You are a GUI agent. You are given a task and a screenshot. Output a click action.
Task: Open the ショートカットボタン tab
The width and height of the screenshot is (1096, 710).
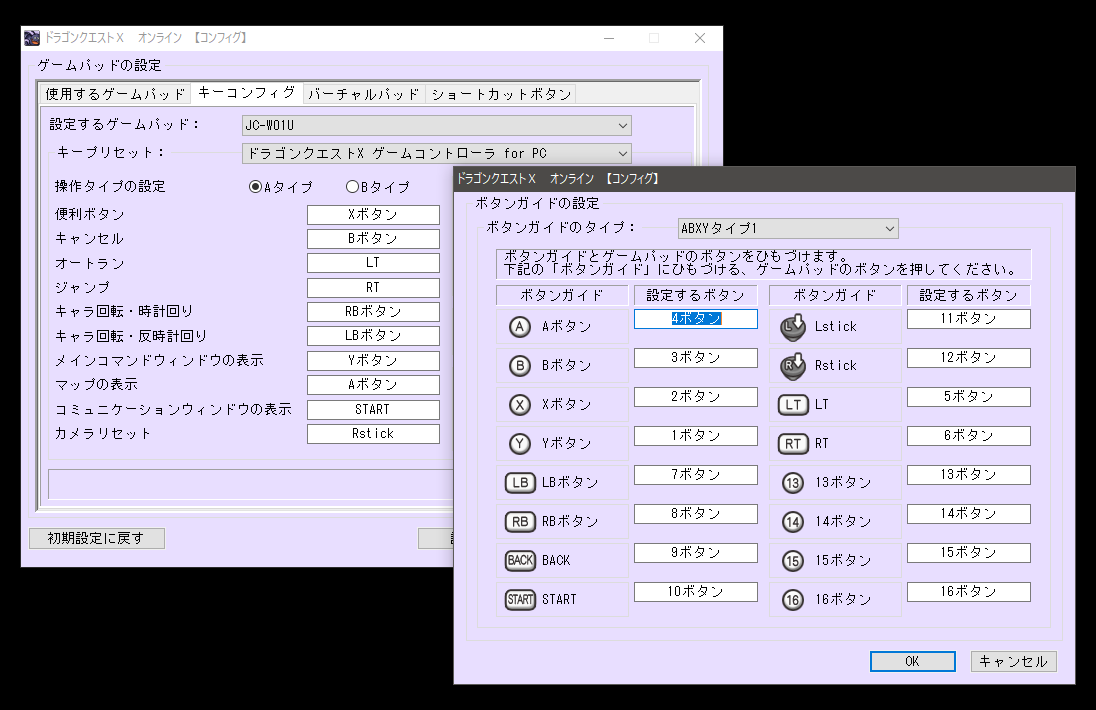pyautogui.click(x=501, y=94)
